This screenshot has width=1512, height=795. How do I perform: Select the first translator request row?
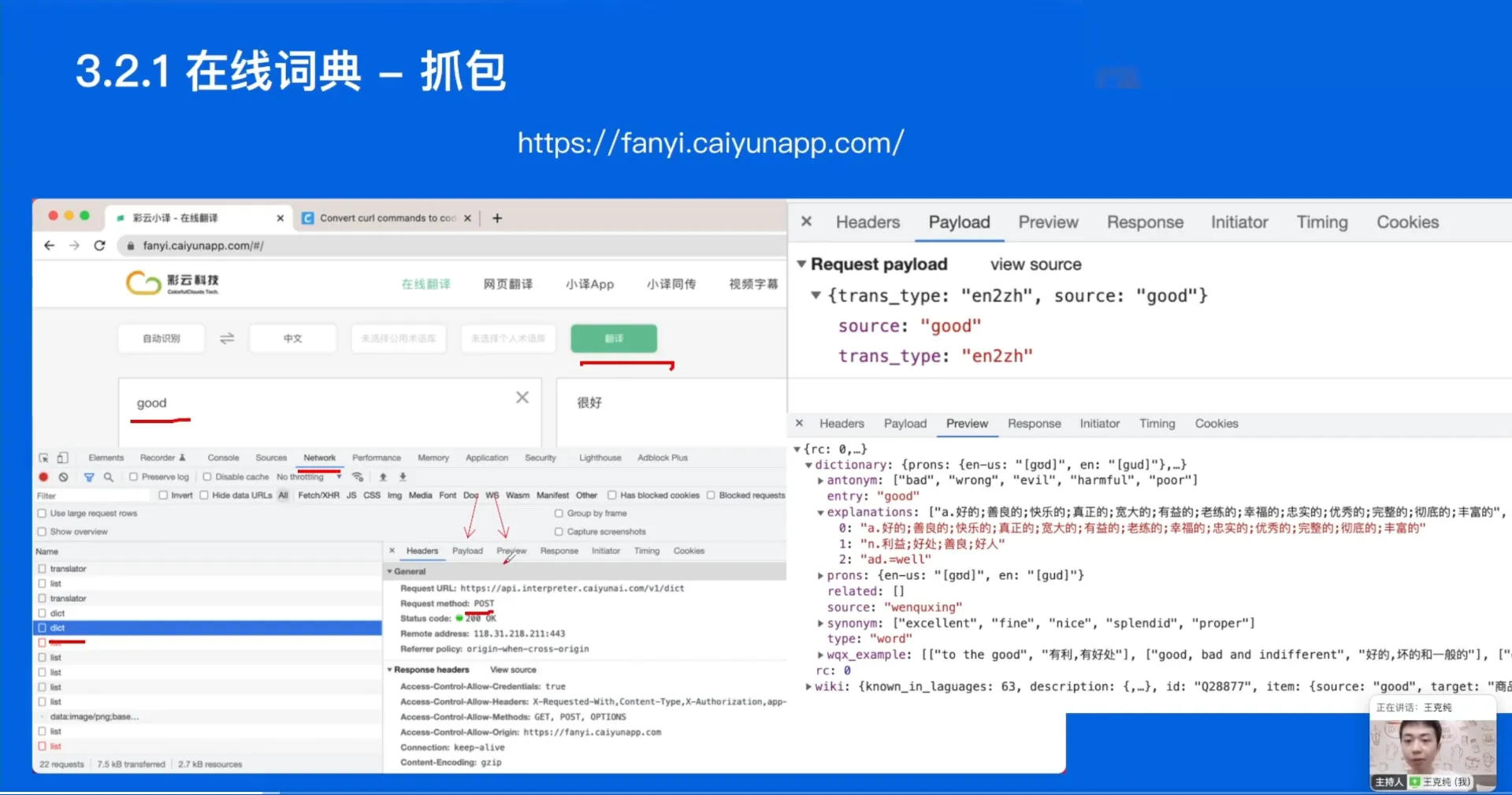[x=208, y=569]
